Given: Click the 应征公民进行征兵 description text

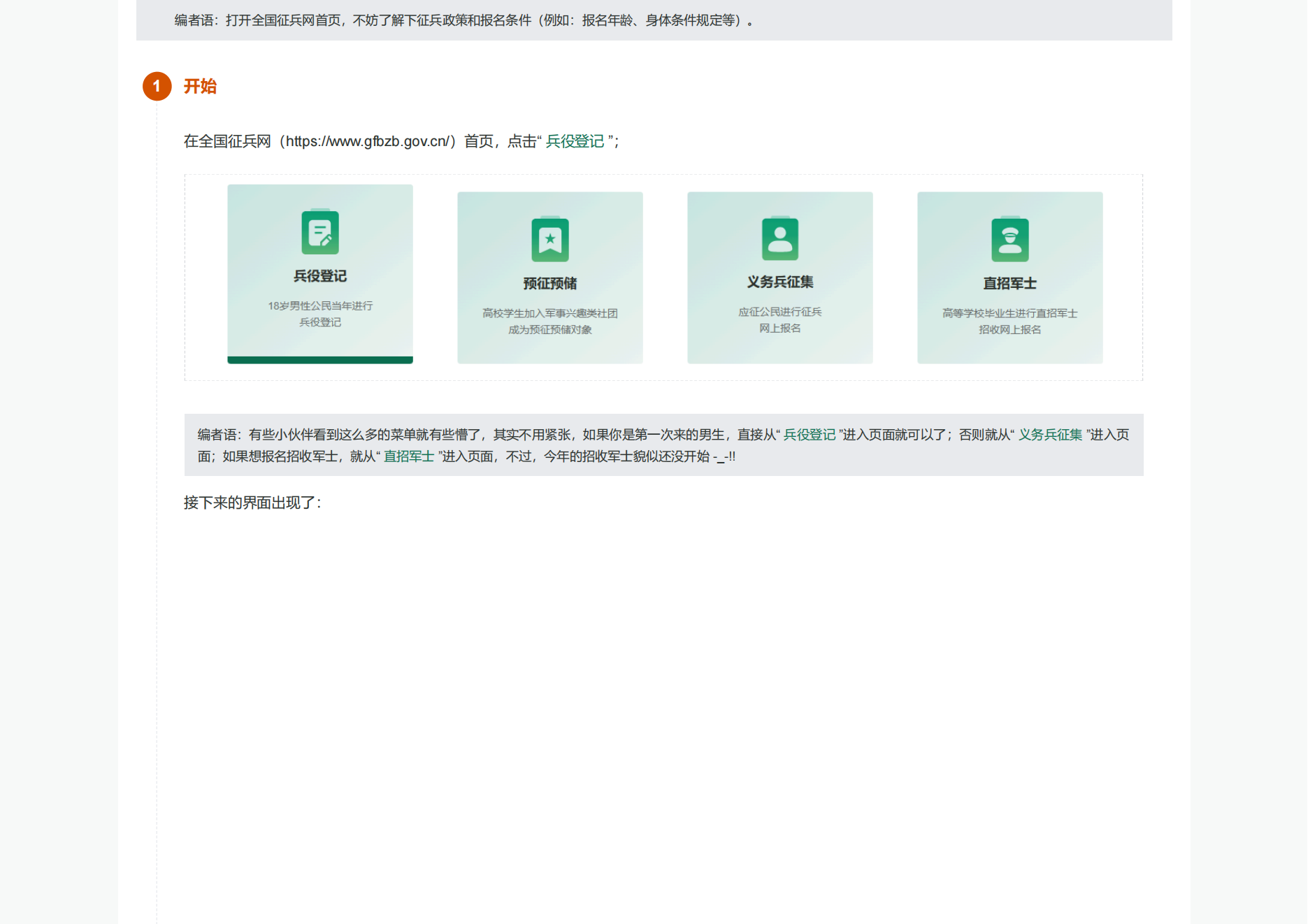Looking at the screenshot, I should (x=779, y=312).
